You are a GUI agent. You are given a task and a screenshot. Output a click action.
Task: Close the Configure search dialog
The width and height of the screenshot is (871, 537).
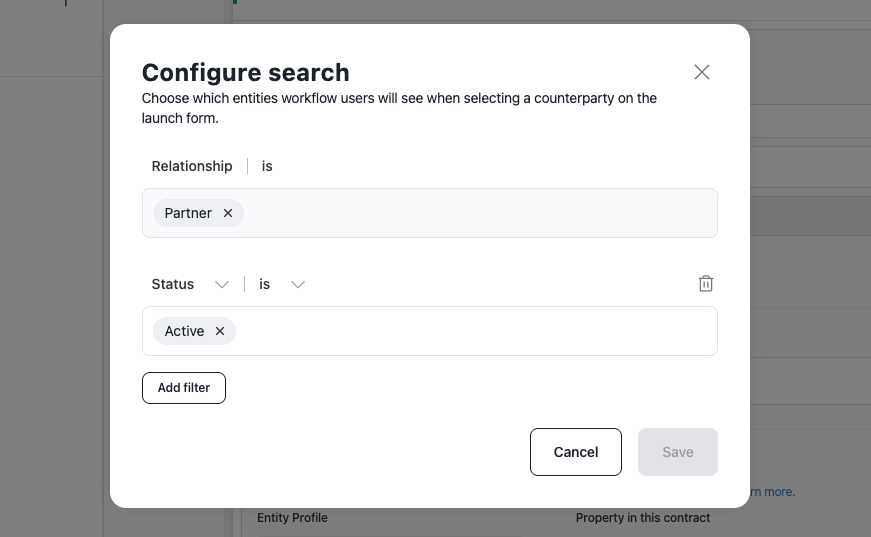(x=702, y=72)
